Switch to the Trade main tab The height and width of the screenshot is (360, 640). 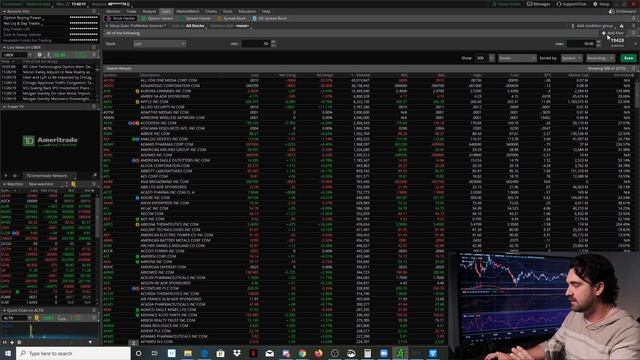131,11
